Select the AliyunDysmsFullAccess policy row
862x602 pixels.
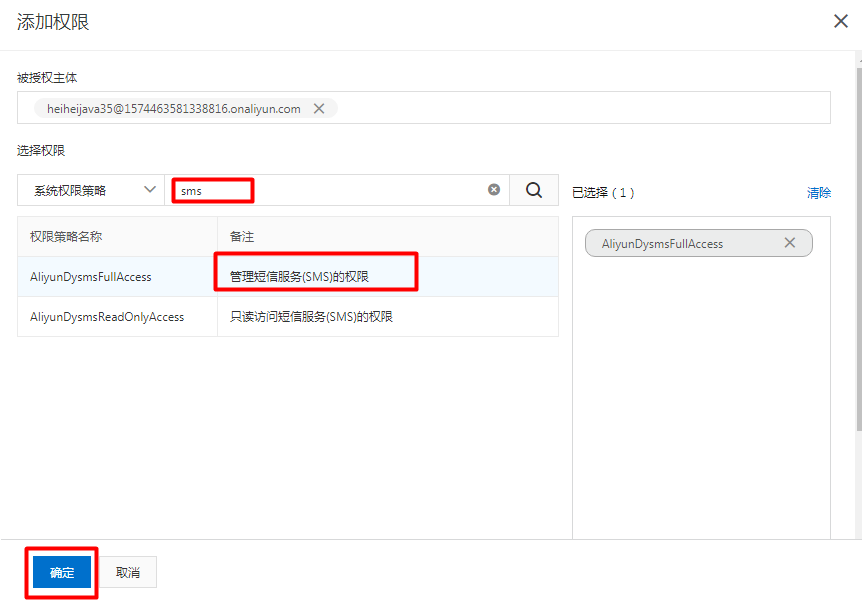(x=288, y=277)
